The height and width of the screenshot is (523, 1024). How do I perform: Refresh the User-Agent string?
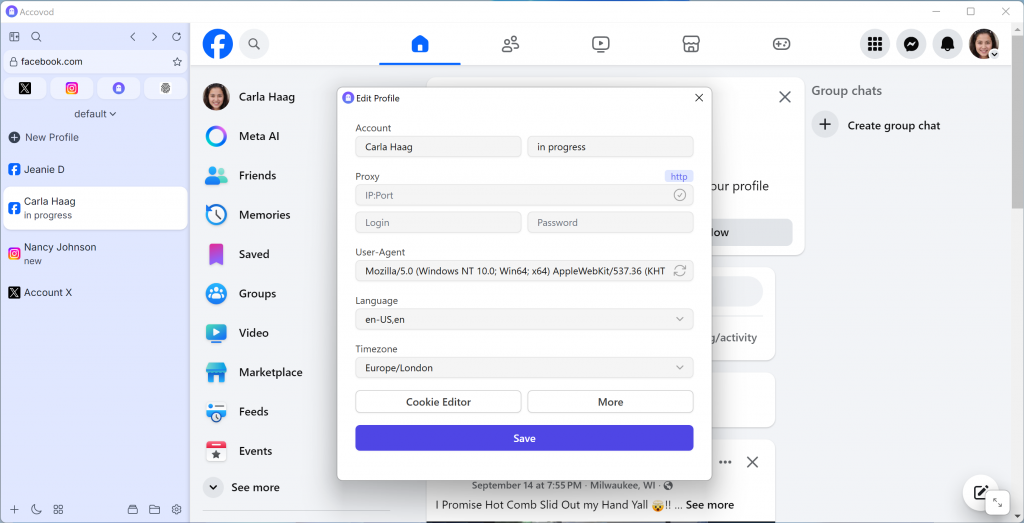coord(680,271)
